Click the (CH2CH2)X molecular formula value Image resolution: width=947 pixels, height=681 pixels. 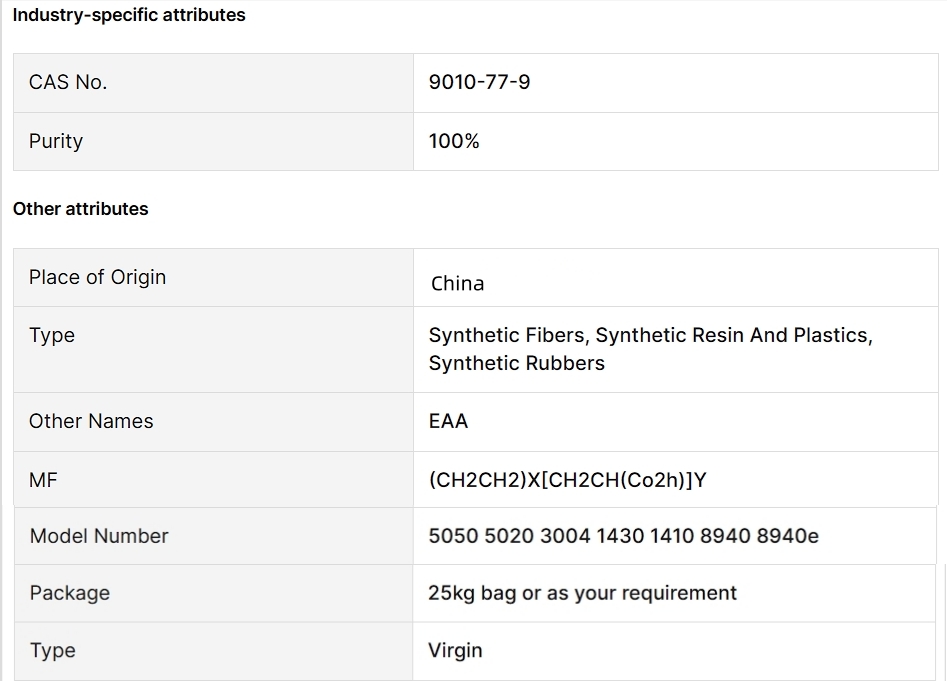click(567, 480)
